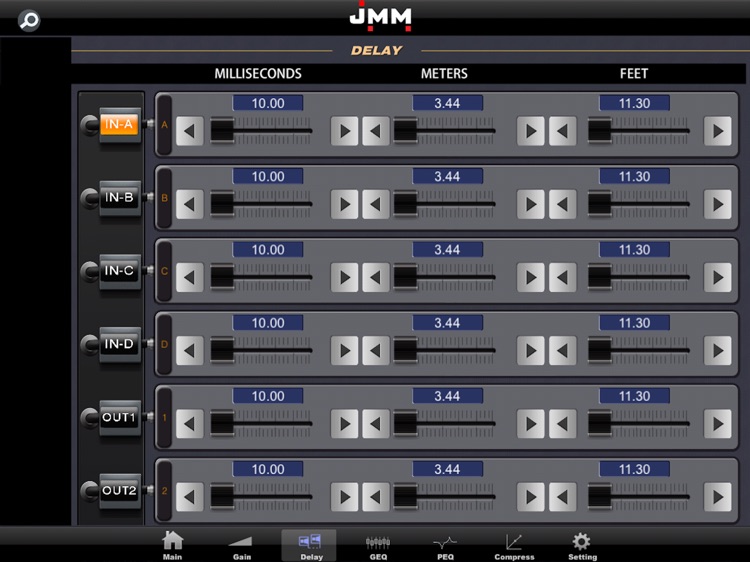
Task: Click the IN-C feet slider knob
Action: pyautogui.click(x=600, y=277)
